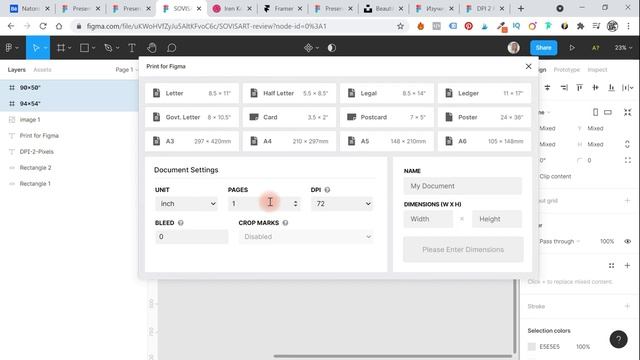
Task: Open the browser home page icon
Action: [x=59, y=26]
